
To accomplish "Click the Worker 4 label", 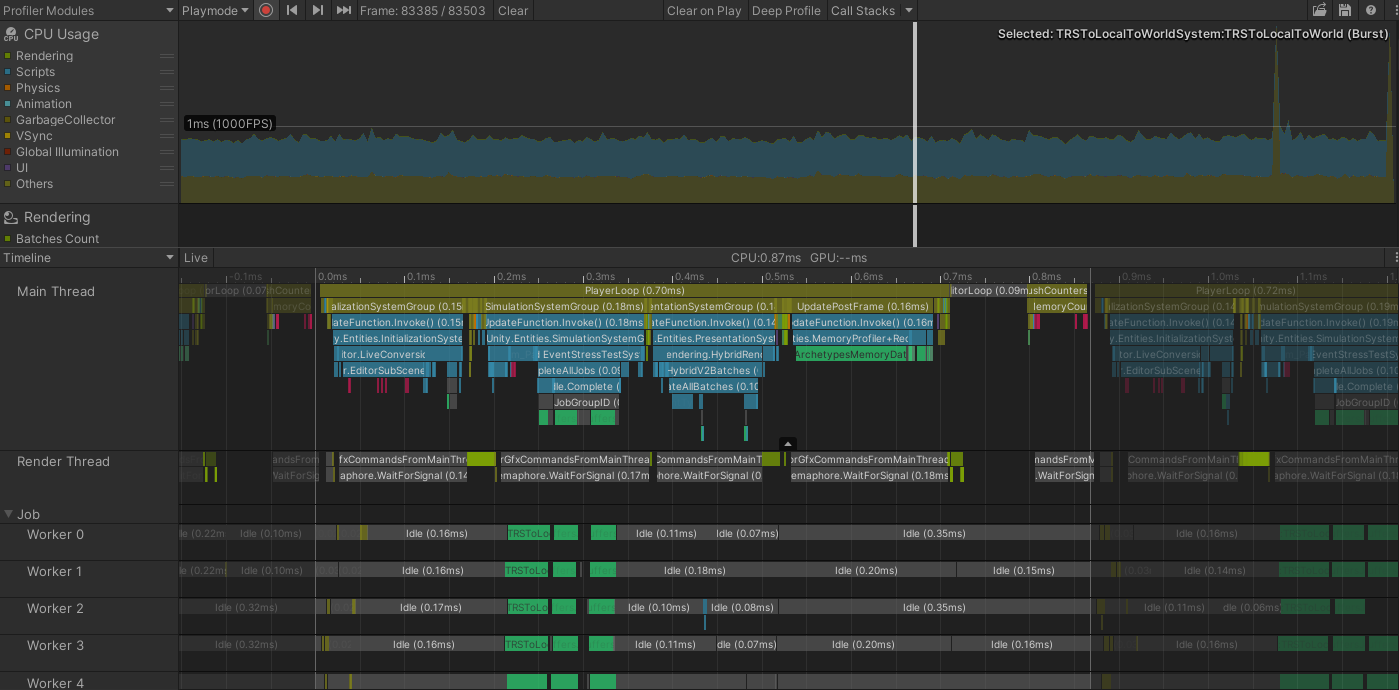I will 55,683.
